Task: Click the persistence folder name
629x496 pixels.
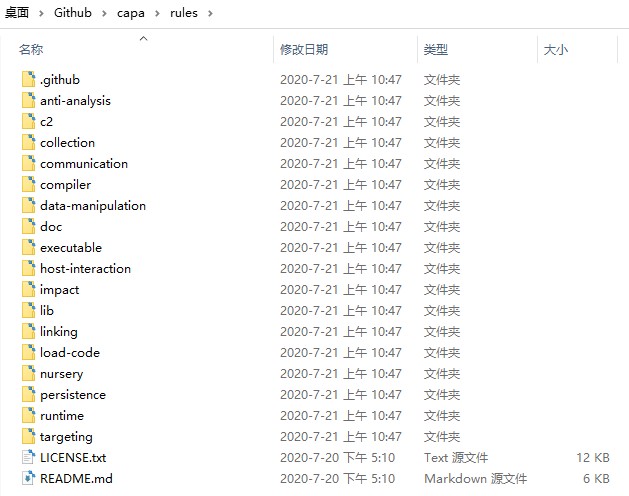Action: (73, 395)
